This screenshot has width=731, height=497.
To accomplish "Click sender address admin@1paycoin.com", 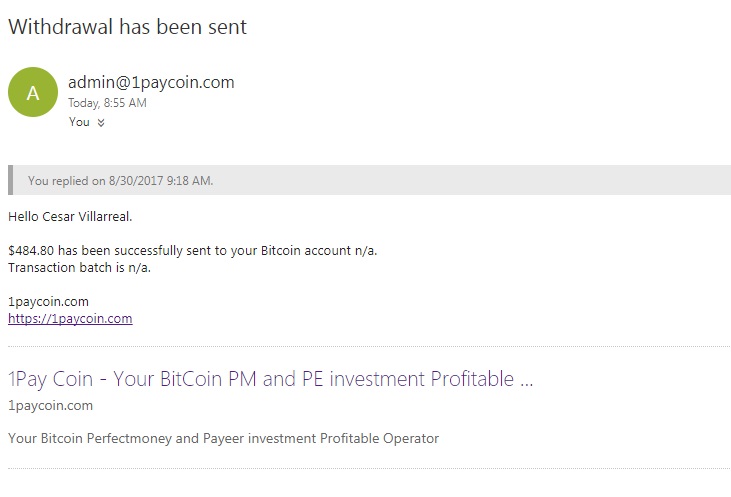I will 151,82.
